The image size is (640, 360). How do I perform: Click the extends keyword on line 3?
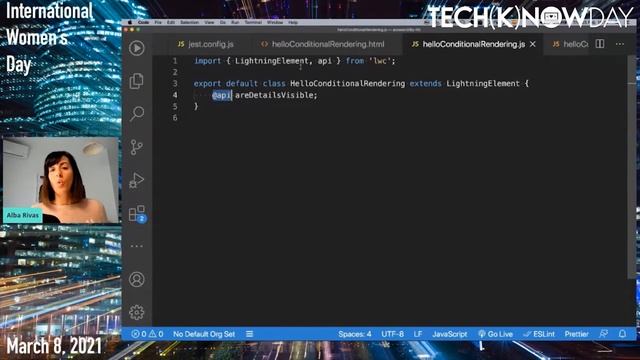pos(425,84)
